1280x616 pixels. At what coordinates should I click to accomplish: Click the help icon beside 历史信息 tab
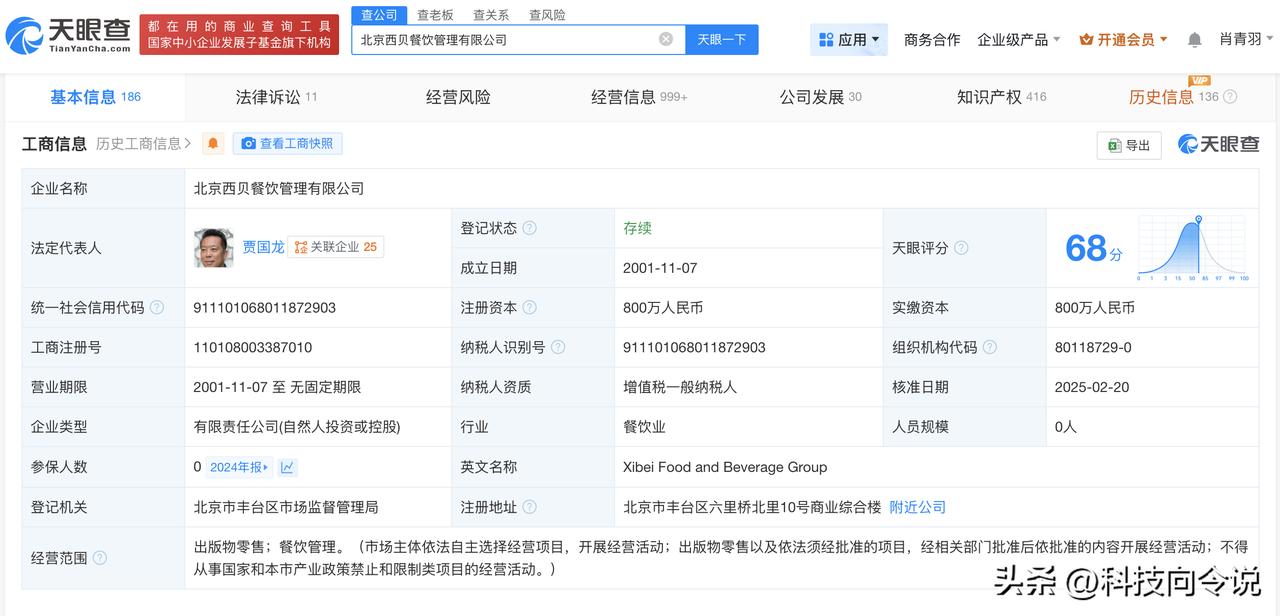pos(1230,97)
